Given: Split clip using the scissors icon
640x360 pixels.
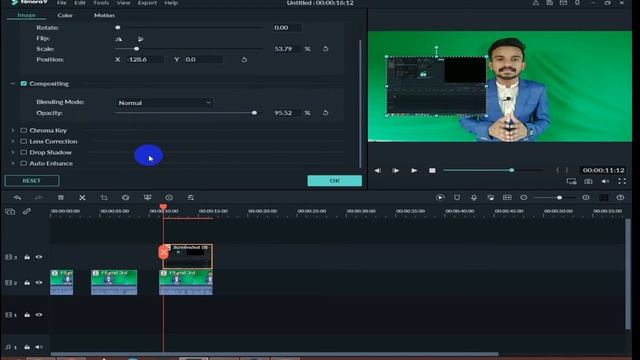Looking at the screenshot, I should pos(82,198).
